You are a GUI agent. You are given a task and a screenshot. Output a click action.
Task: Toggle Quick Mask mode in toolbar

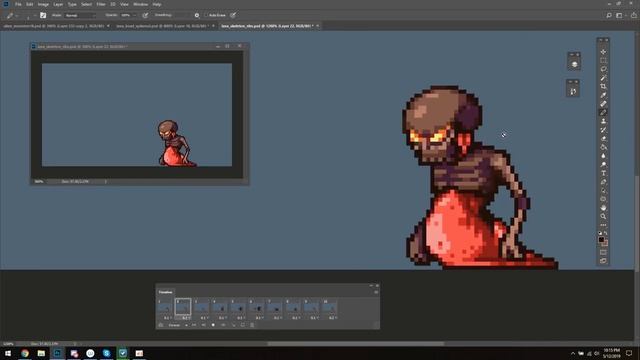tap(603, 252)
